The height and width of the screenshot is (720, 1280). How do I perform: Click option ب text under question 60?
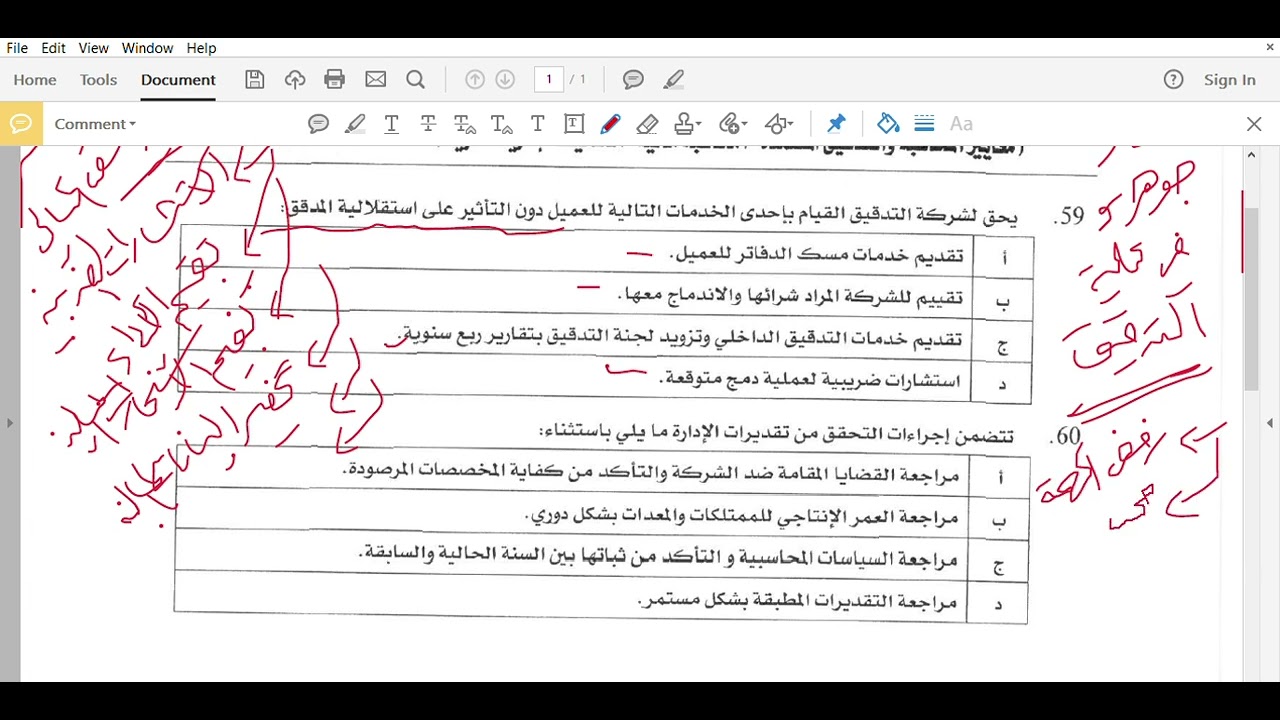tap(742, 516)
